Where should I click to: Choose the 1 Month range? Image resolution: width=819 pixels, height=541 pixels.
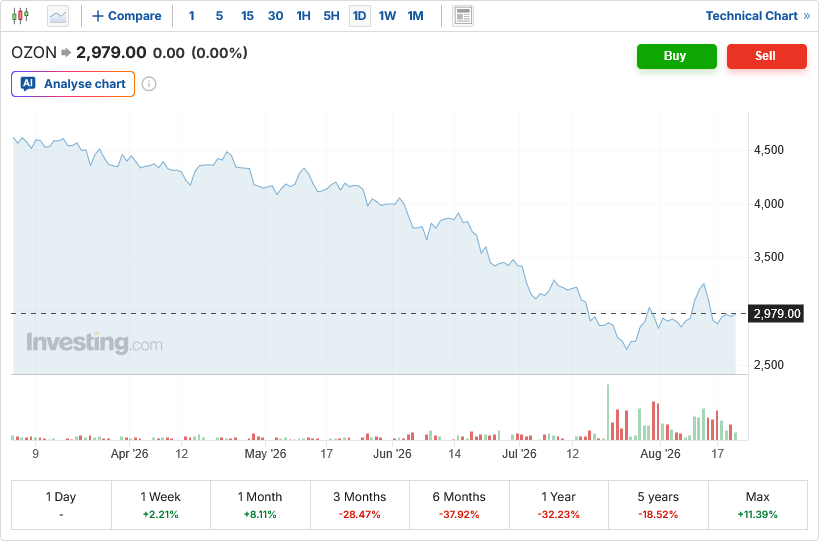coord(260,505)
